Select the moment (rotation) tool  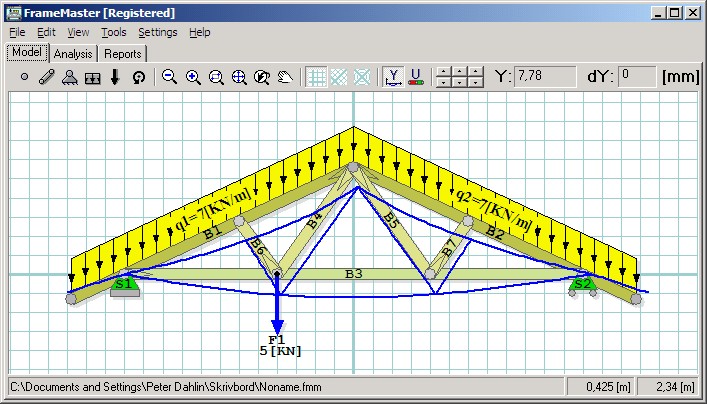coord(138,77)
